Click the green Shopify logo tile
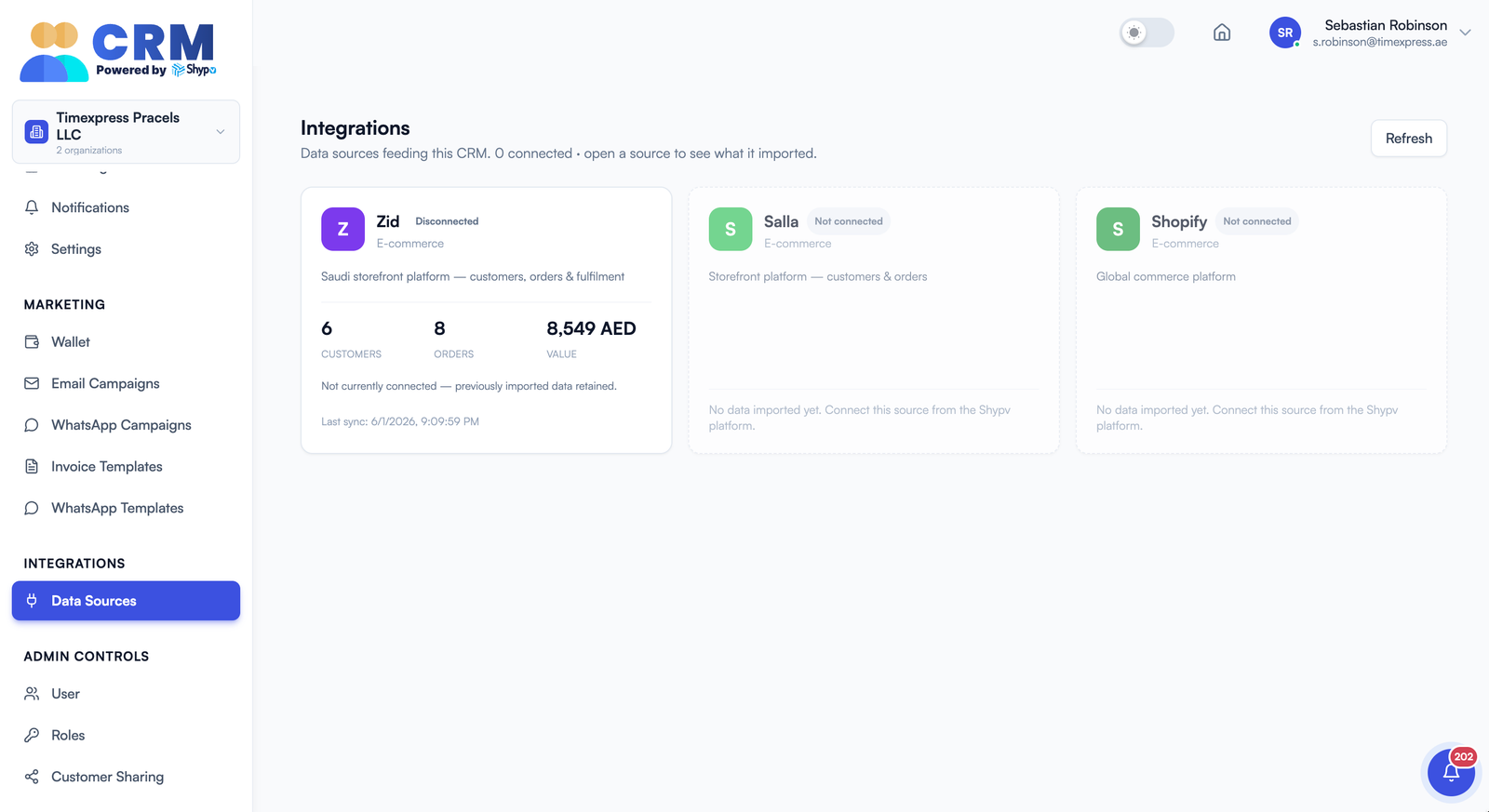1489x812 pixels. pyautogui.click(x=1118, y=229)
